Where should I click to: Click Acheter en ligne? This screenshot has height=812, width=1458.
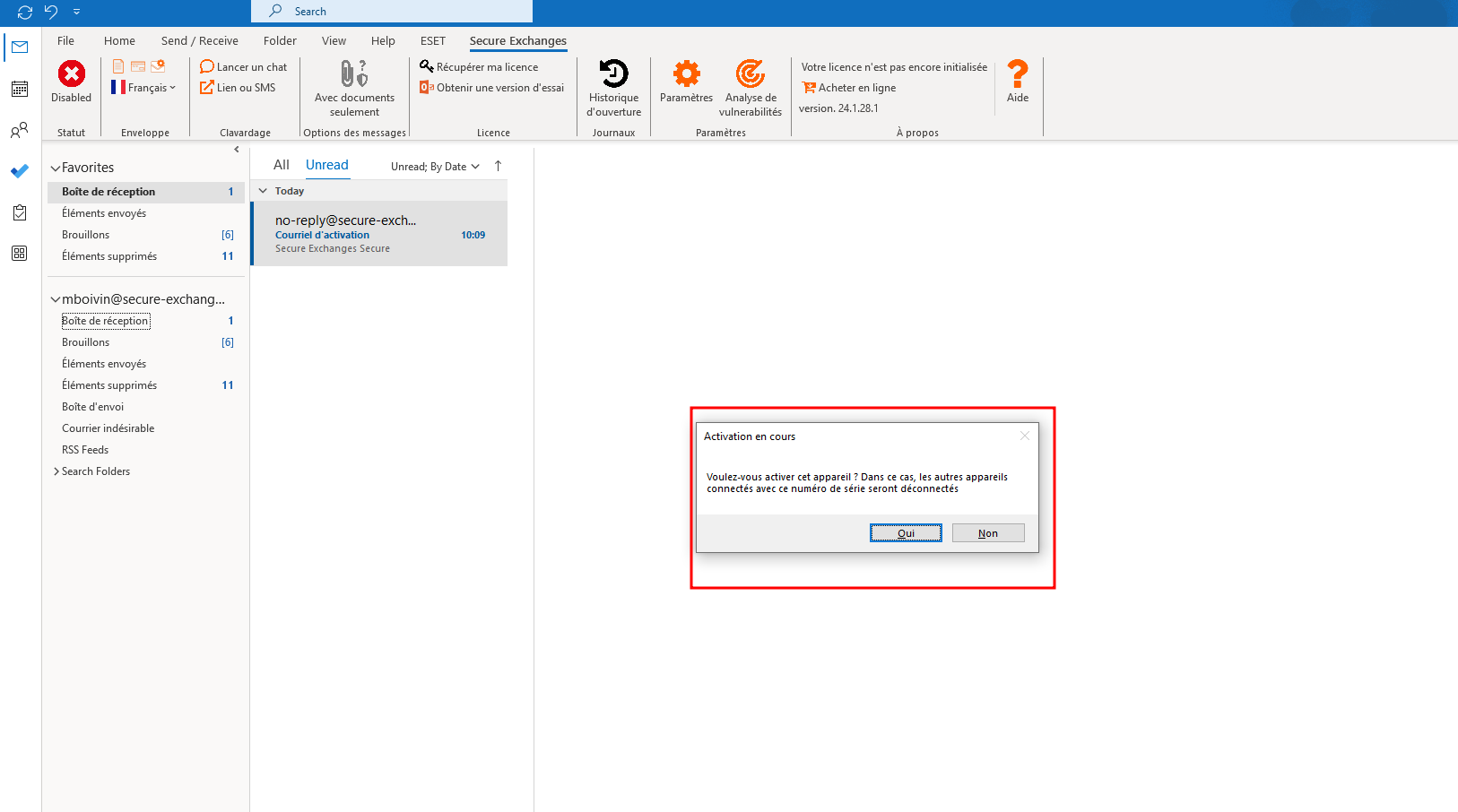point(849,88)
